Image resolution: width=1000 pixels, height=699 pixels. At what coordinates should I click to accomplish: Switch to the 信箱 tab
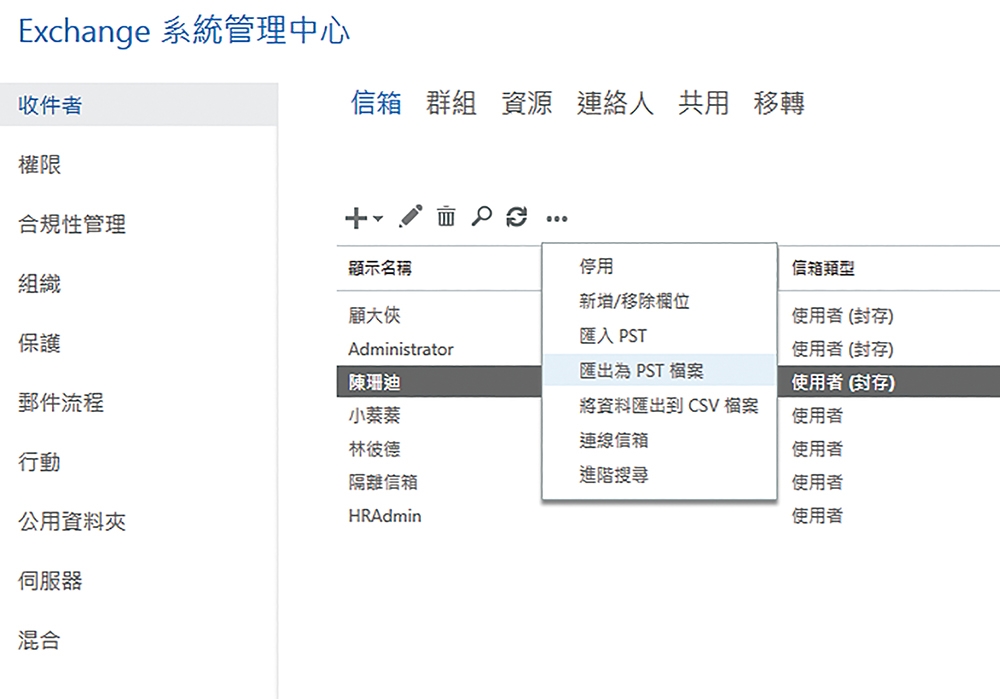[x=376, y=103]
